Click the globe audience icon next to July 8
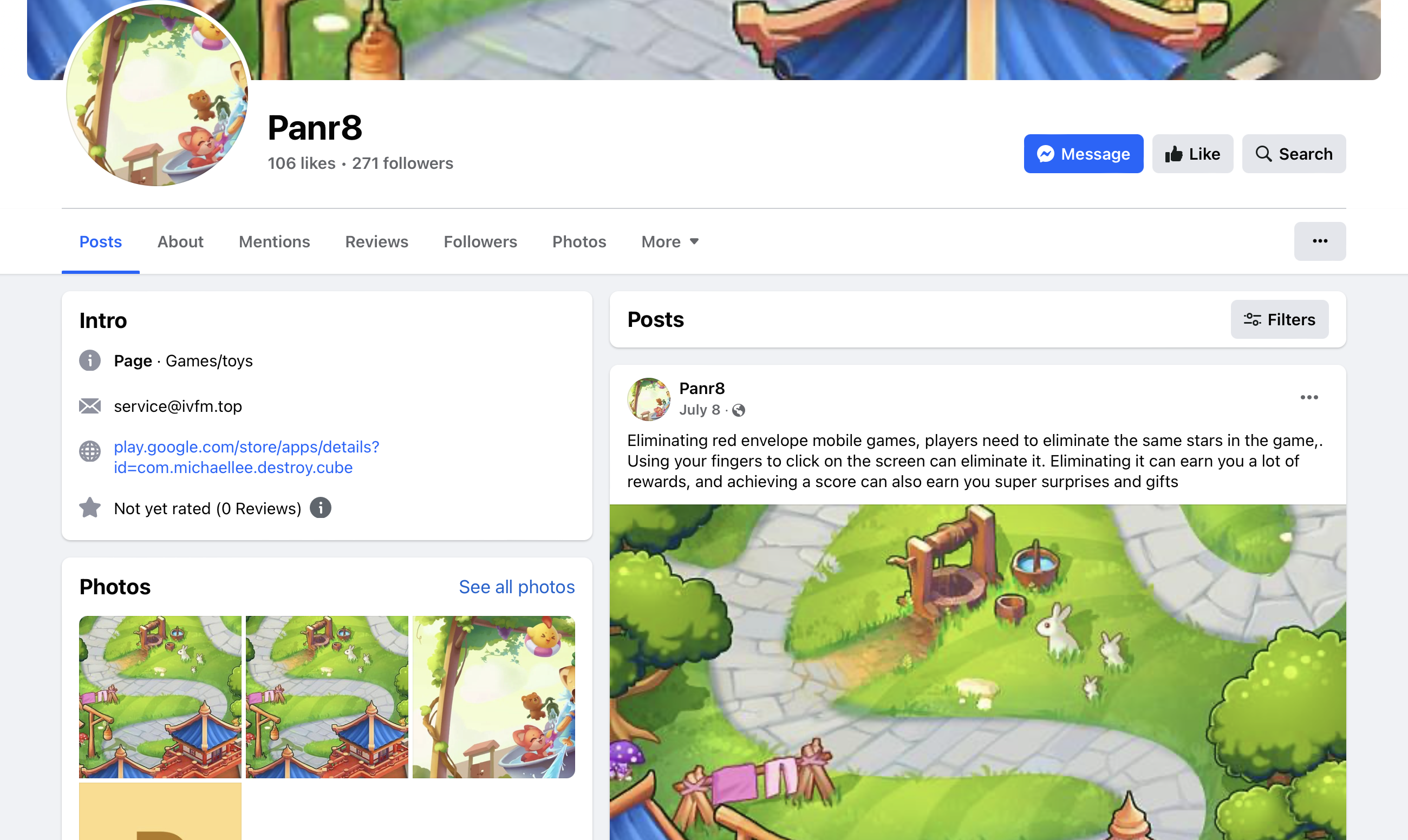 click(x=738, y=410)
